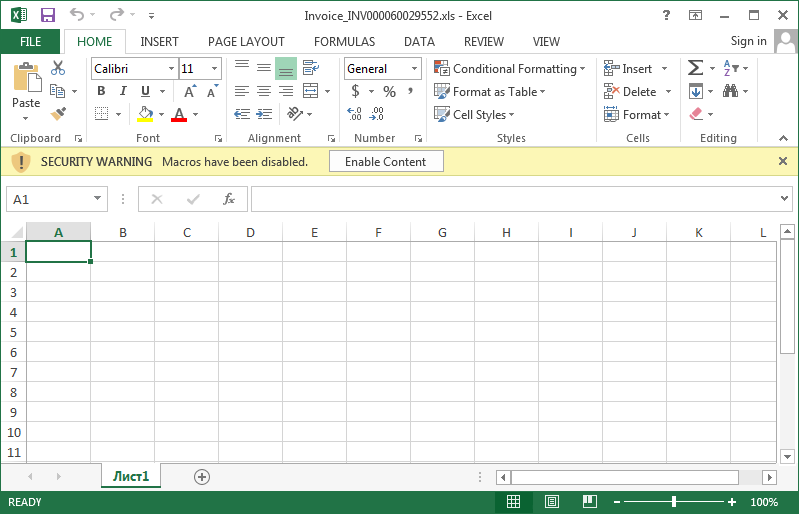Toggle Bold formatting

(101, 91)
